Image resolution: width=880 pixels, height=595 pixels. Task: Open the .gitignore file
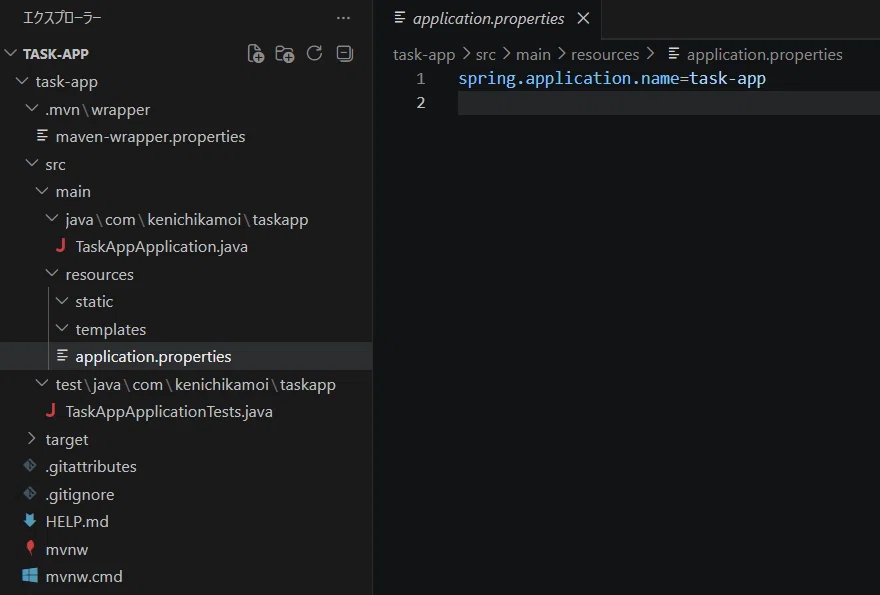[80, 495]
